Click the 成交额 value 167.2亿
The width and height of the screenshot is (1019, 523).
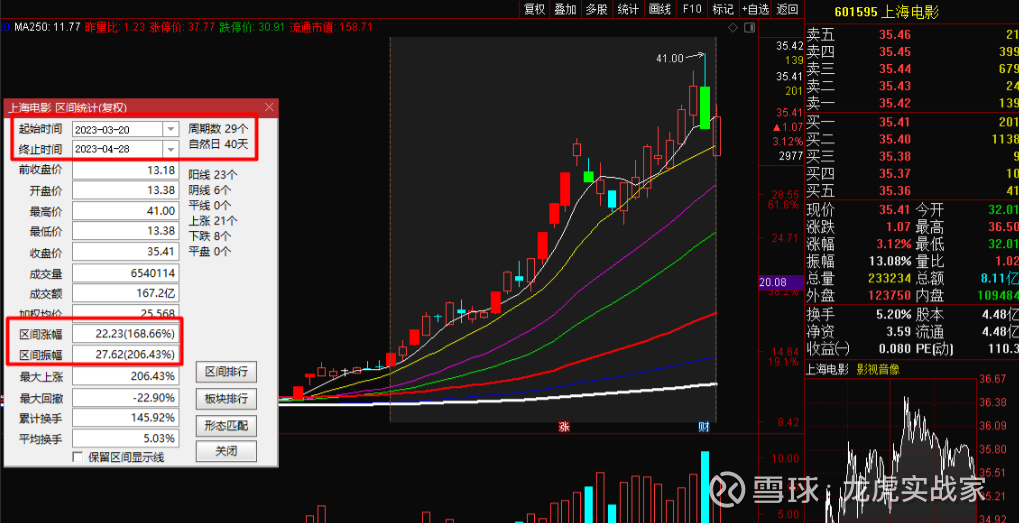(x=125, y=293)
